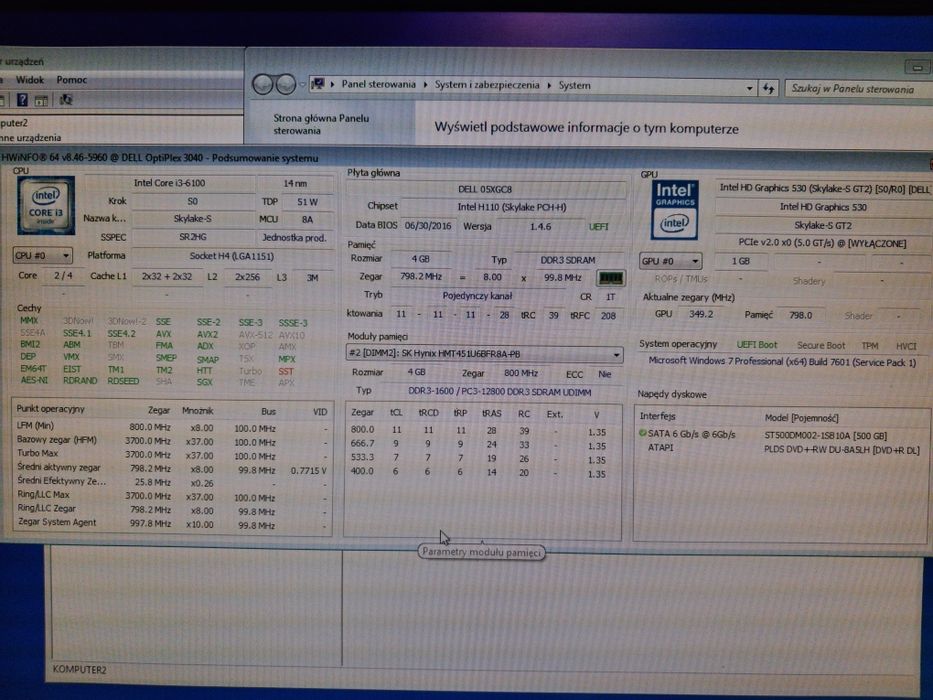Click 666.7 timing row in memory table

[478, 444]
